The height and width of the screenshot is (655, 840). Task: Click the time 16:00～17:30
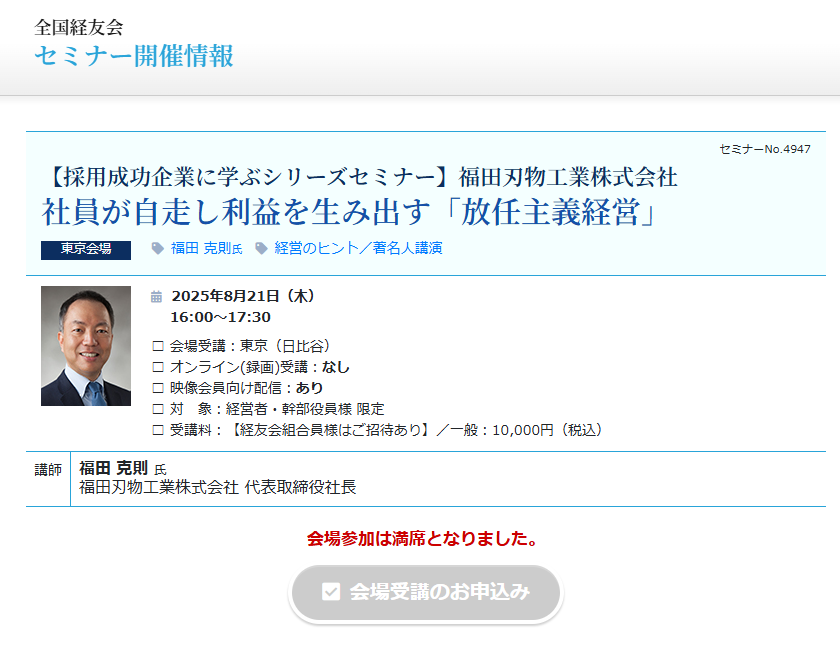221,317
